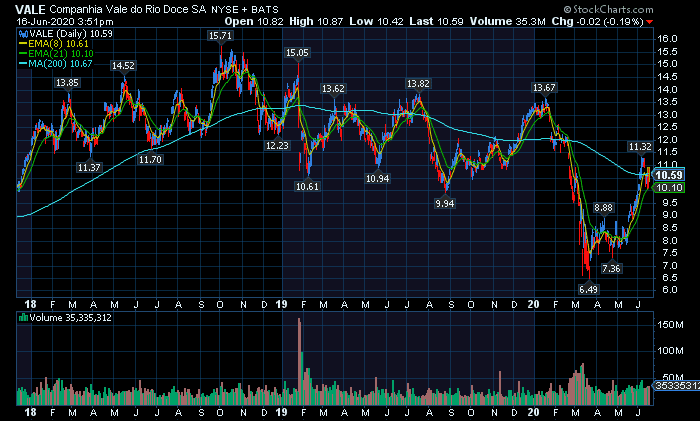Click the 11.70 trough price label

150,159
